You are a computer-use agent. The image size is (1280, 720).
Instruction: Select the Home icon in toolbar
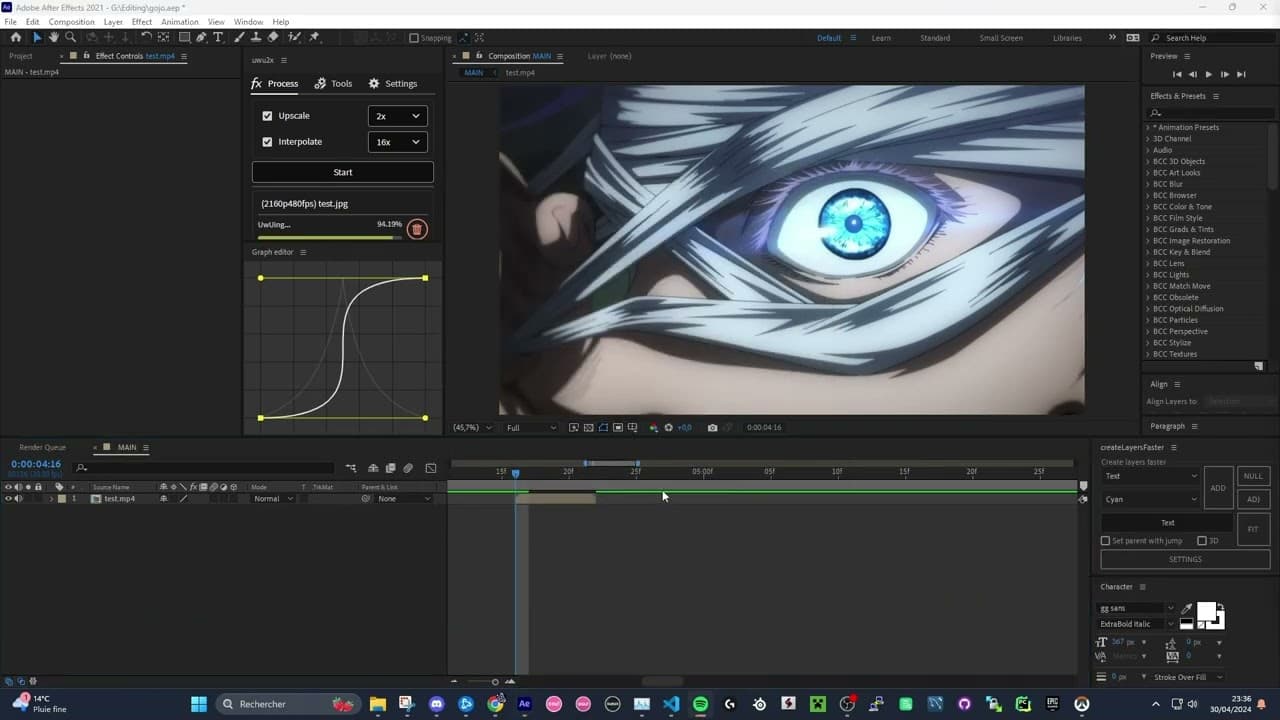coord(16,37)
